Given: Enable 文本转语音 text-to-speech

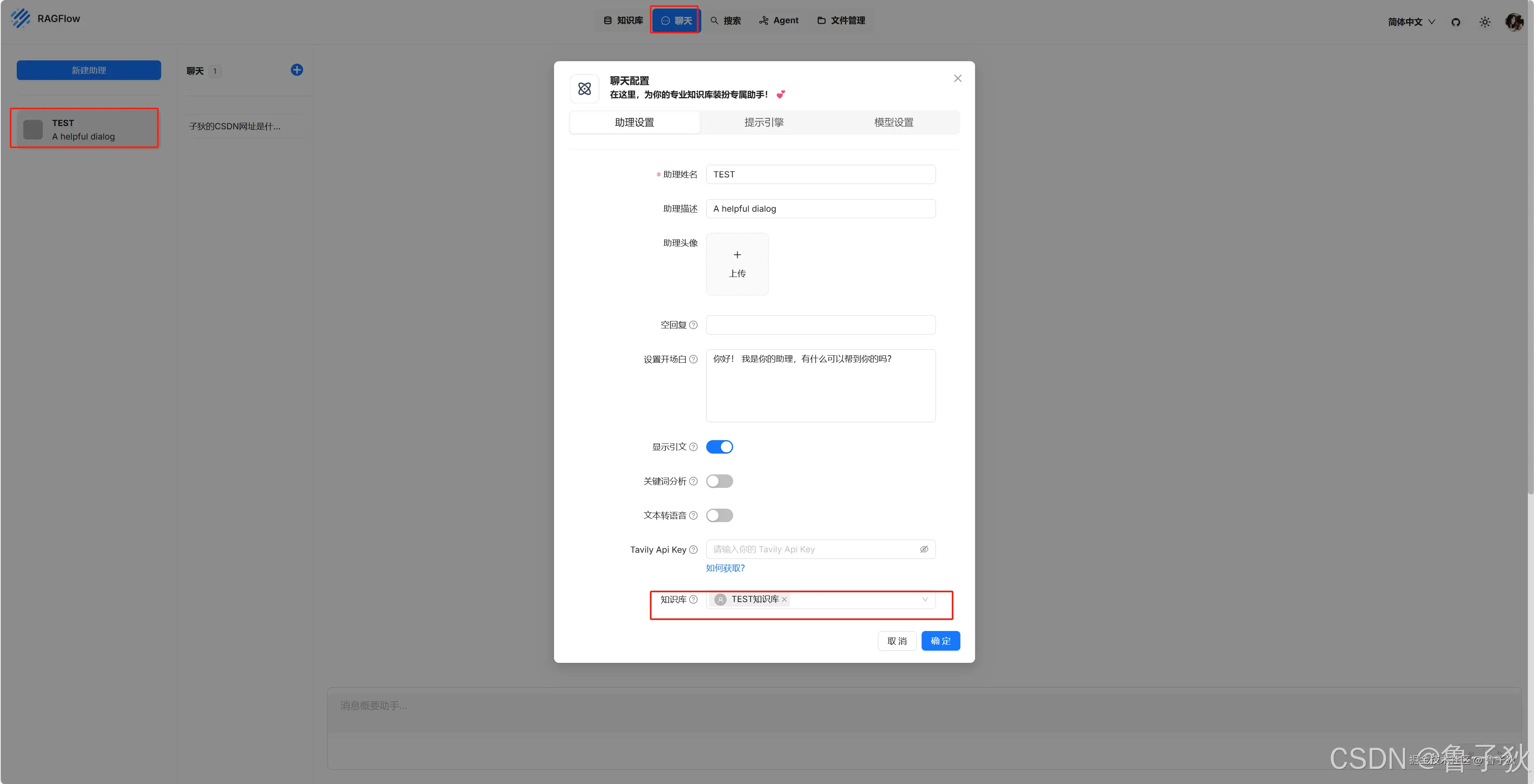Looking at the screenshot, I should pyautogui.click(x=719, y=516).
